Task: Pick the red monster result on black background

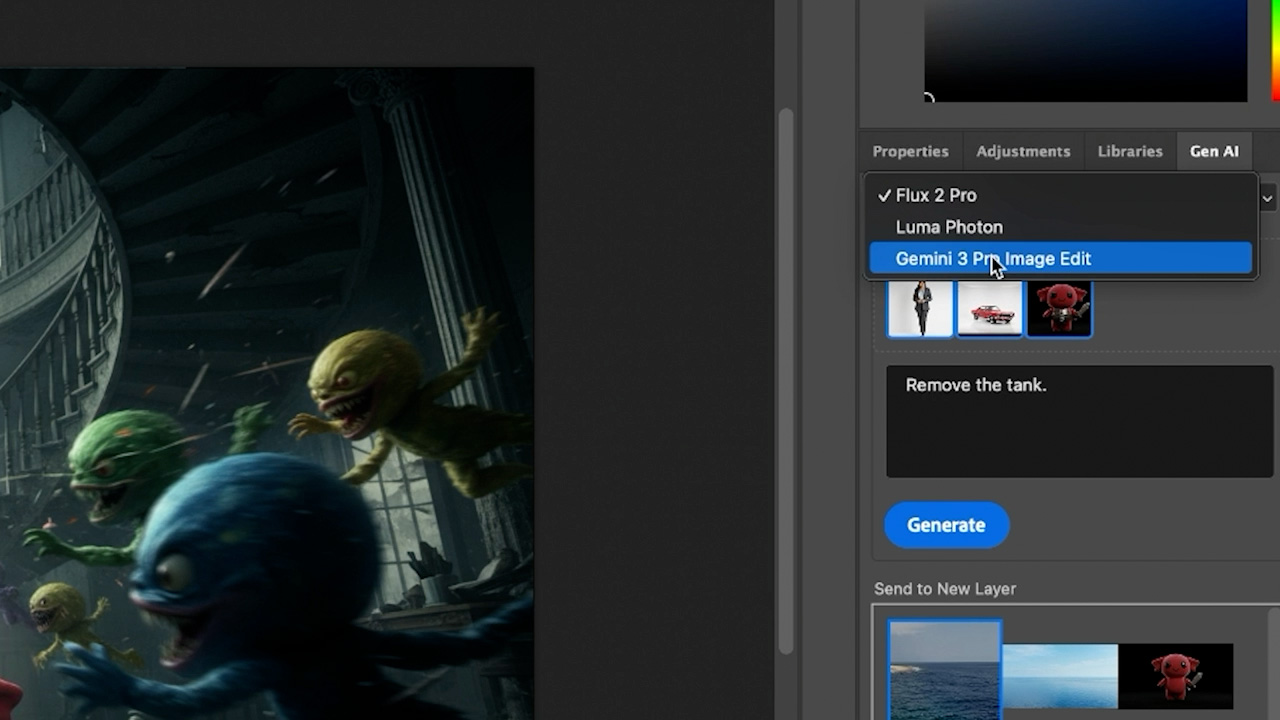Action: [x=1176, y=677]
